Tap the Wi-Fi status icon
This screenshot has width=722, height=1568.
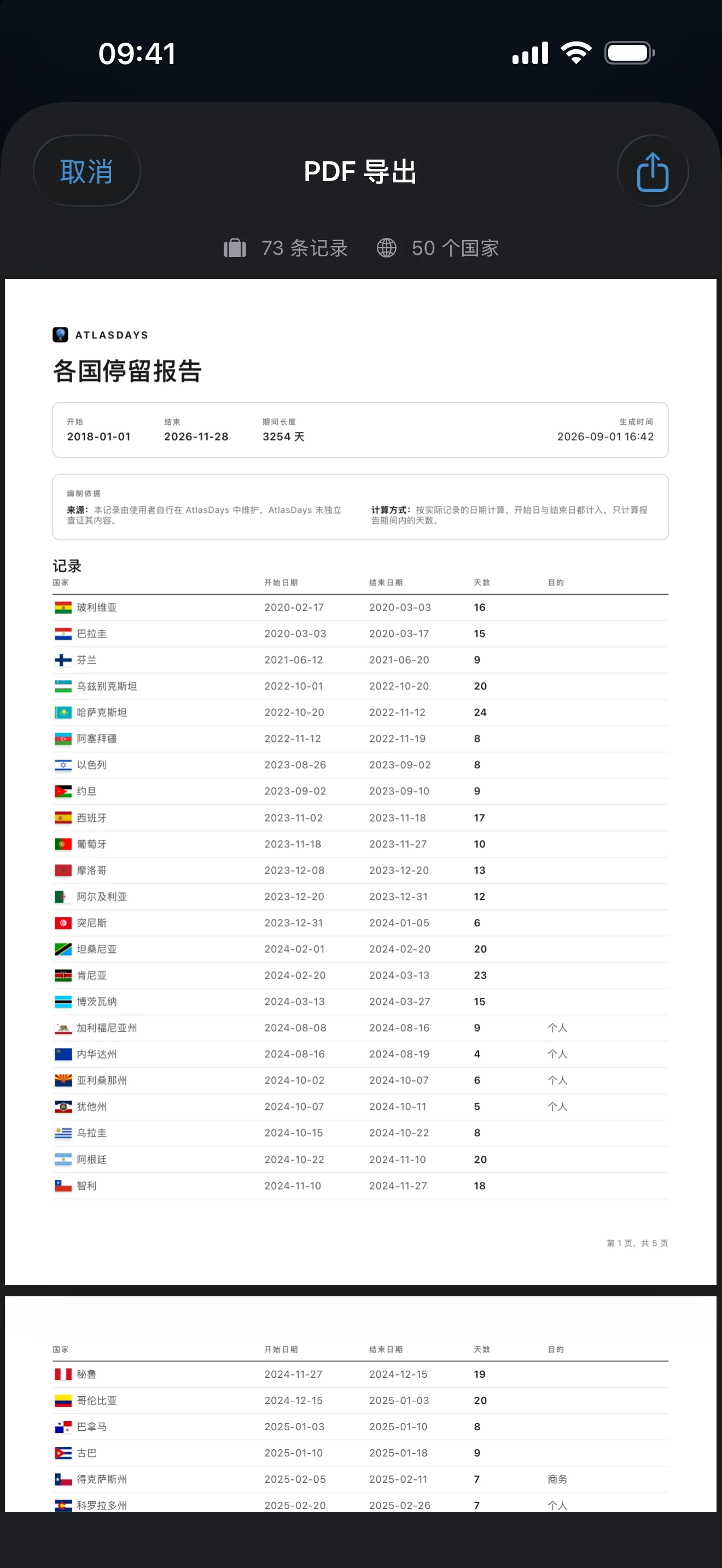577,53
